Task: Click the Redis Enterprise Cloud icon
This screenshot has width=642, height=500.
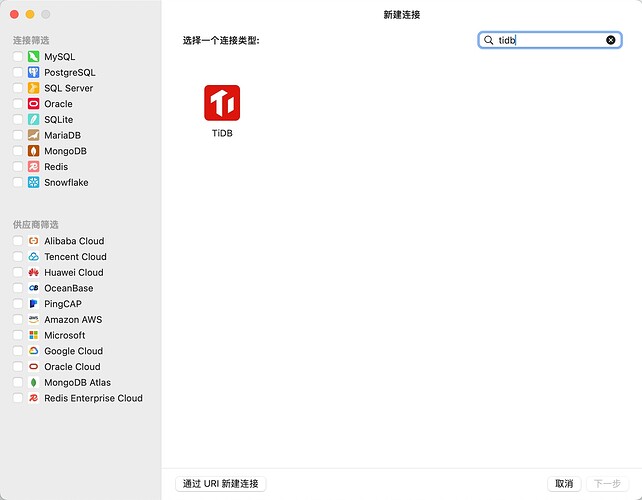Action: click(x=34, y=398)
